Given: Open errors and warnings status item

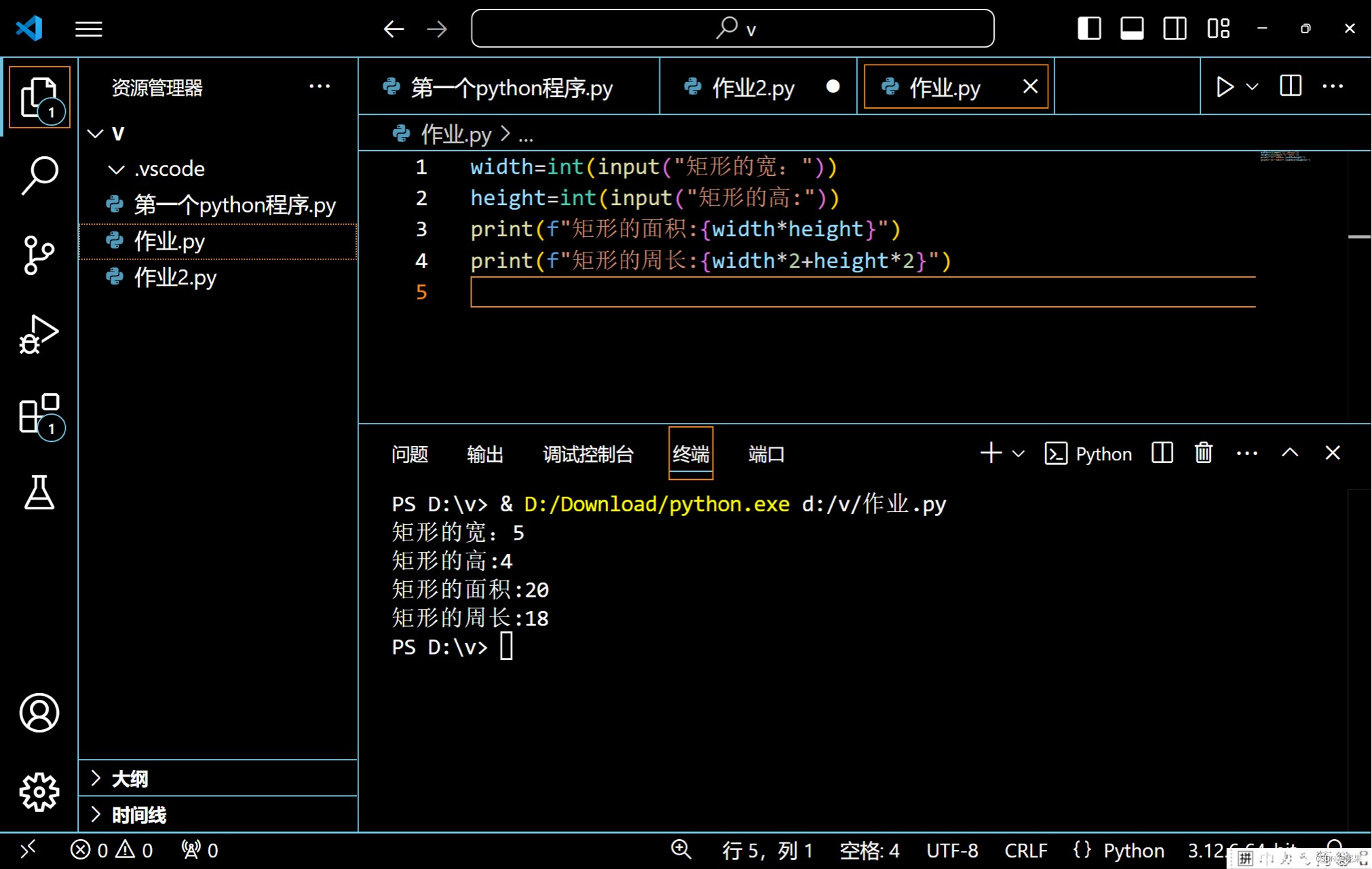Looking at the screenshot, I should [x=111, y=850].
